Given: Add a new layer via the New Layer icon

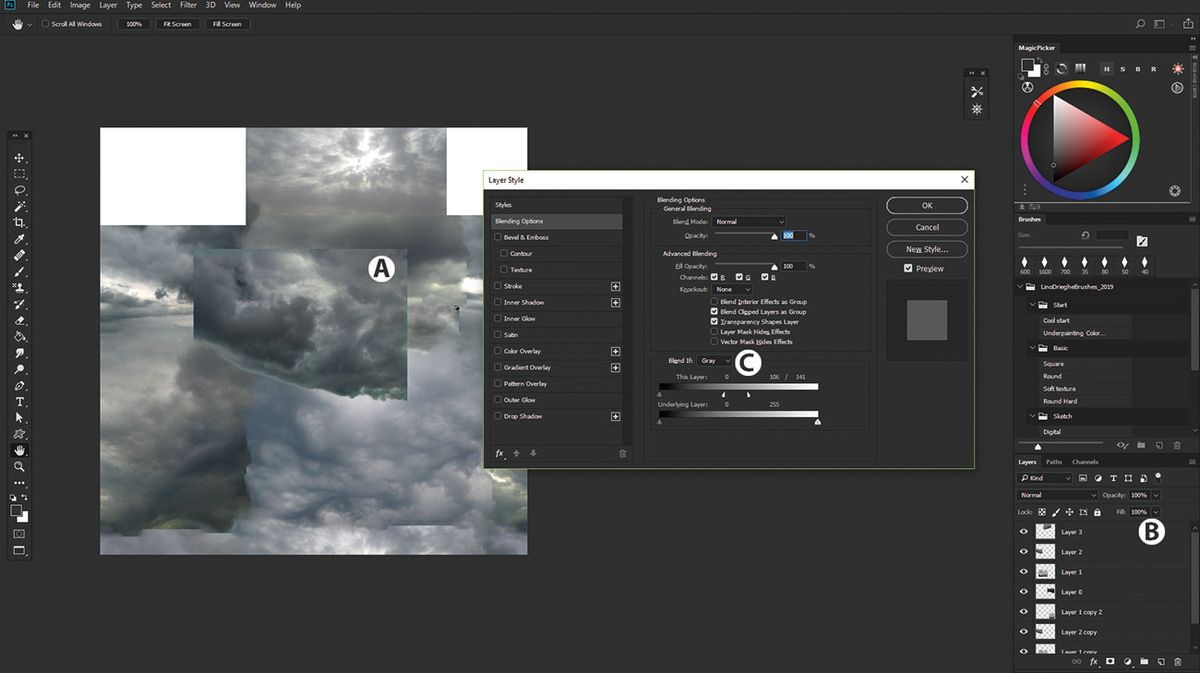Looking at the screenshot, I should tap(1161, 661).
